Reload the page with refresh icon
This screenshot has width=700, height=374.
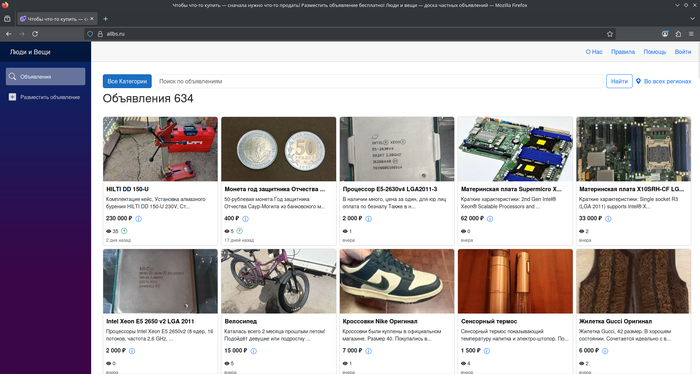click(35, 34)
